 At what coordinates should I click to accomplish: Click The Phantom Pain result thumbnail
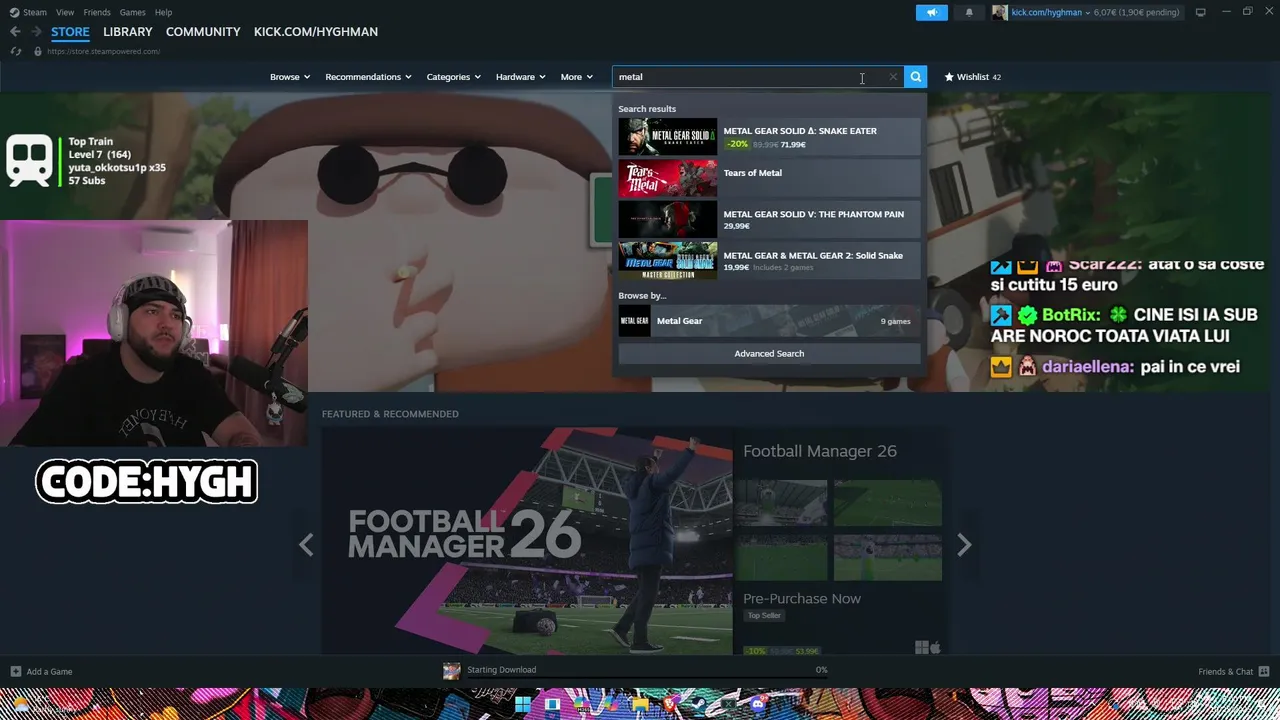(667, 220)
